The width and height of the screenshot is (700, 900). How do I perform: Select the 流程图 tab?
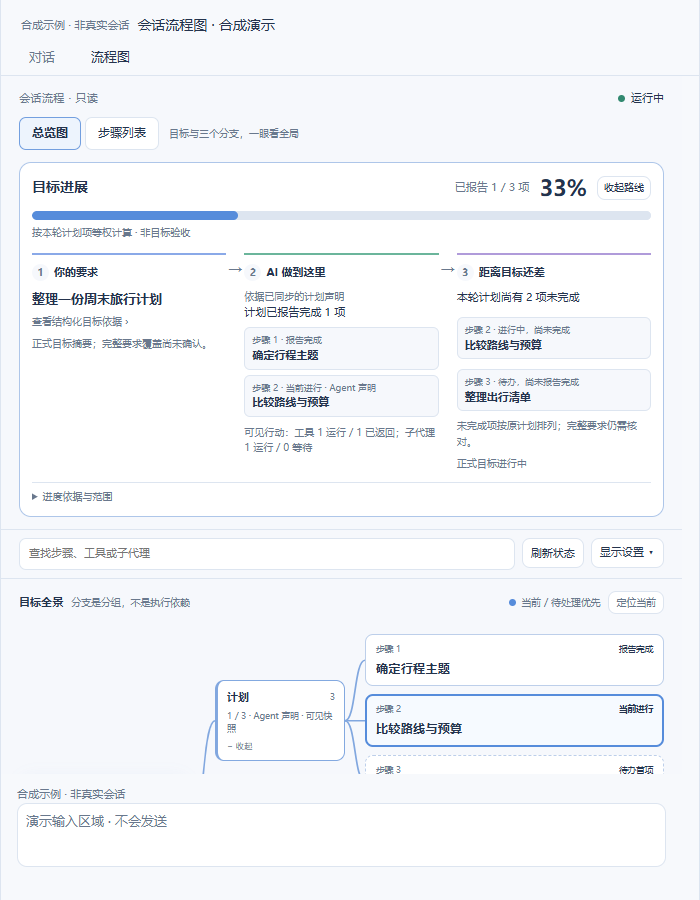(x=110, y=57)
